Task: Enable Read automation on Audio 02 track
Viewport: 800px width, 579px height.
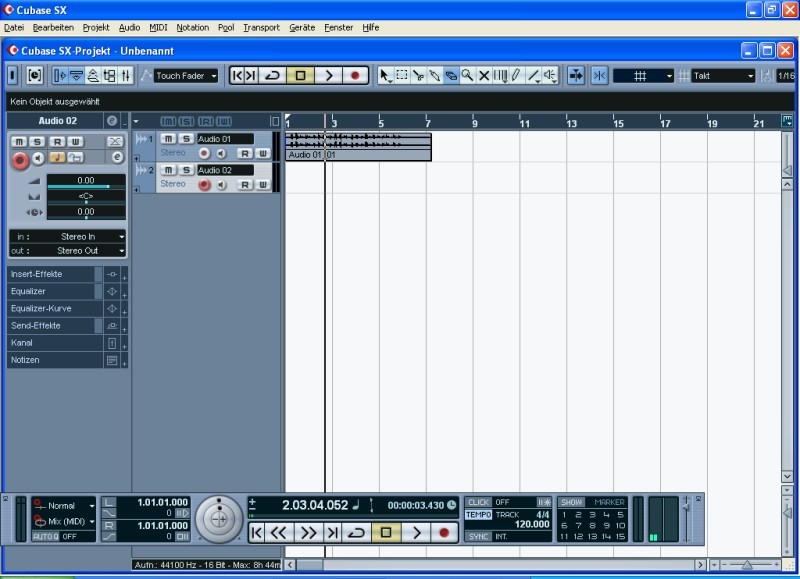Action: click(x=245, y=185)
